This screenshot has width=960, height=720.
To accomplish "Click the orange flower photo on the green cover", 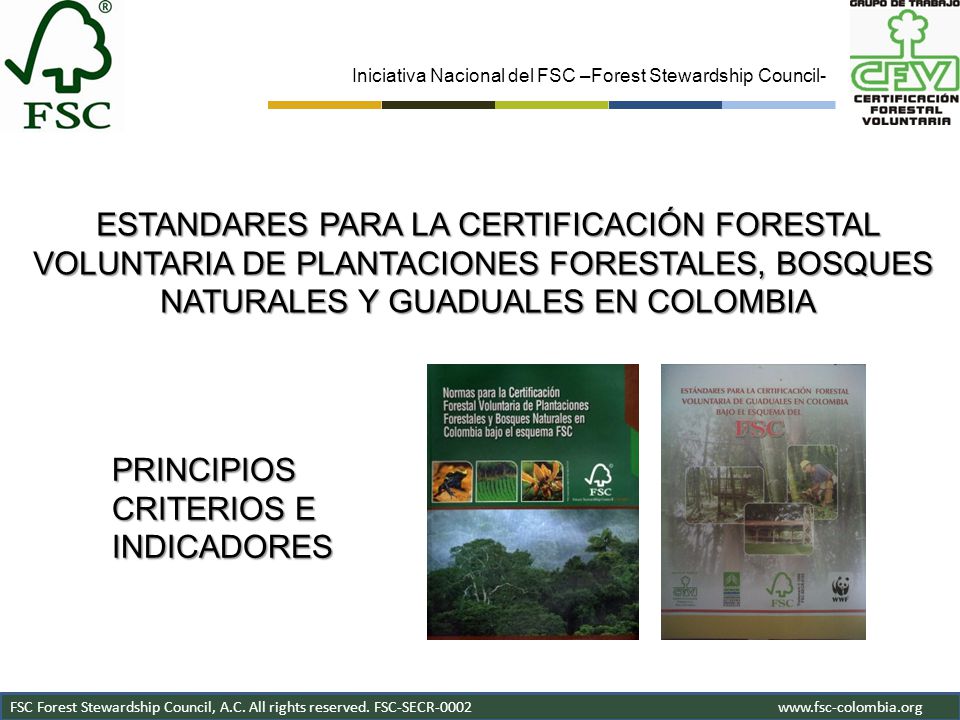I will [x=542, y=481].
